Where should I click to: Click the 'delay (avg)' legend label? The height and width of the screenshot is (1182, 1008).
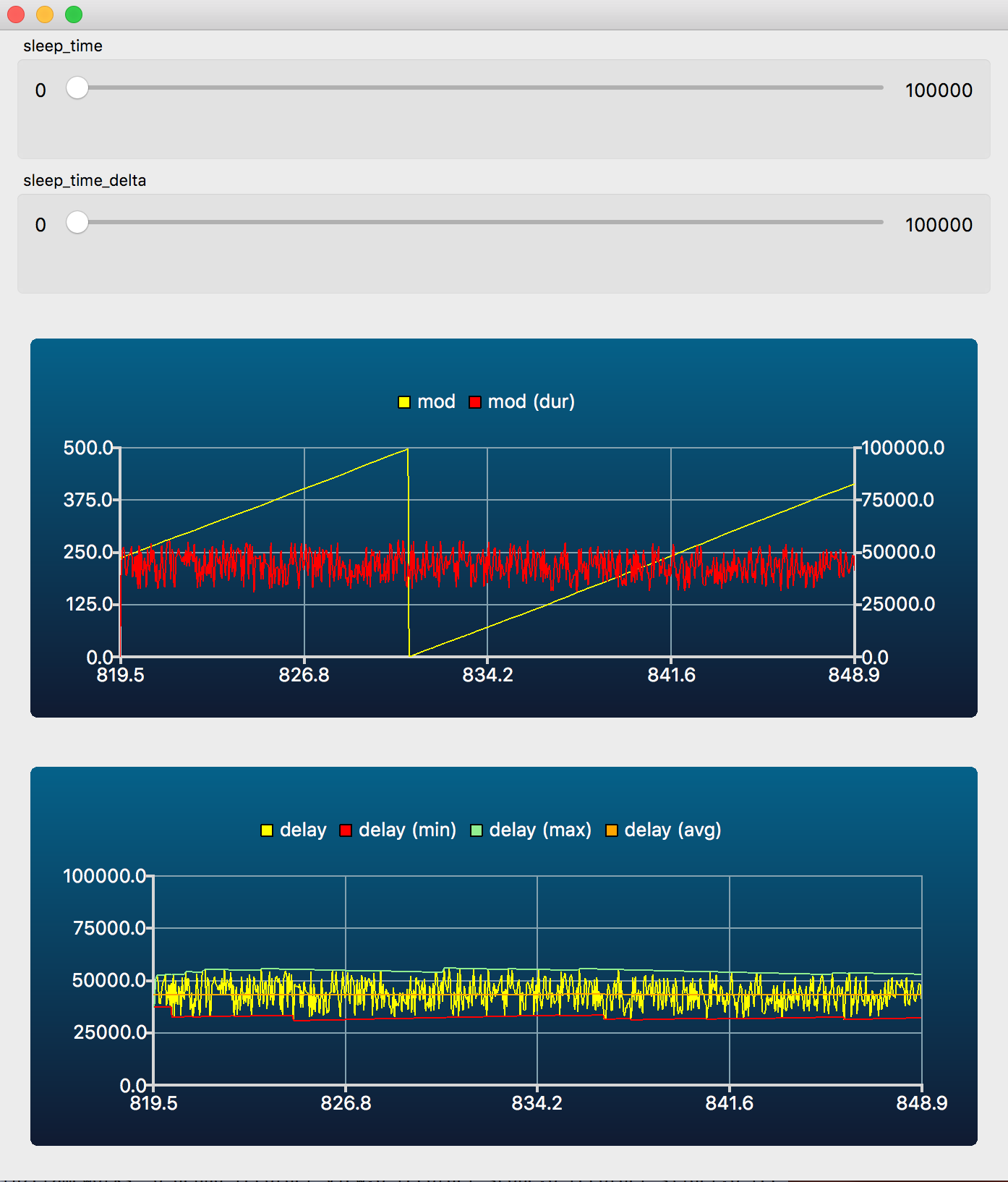coord(673,830)
